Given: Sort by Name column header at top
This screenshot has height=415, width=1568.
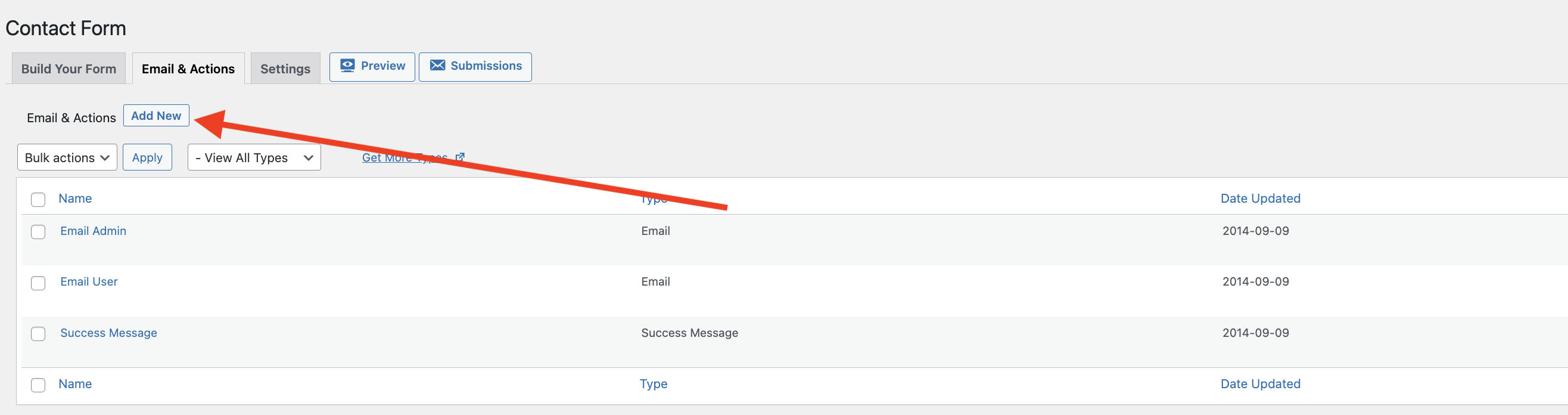Looking at the screenshot, I should pyautogui.click(x=75, y=198).
